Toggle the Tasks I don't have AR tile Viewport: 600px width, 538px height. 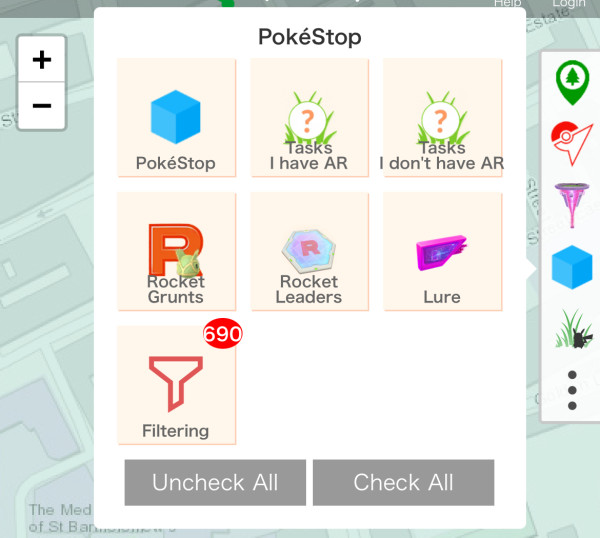(442, 118)
